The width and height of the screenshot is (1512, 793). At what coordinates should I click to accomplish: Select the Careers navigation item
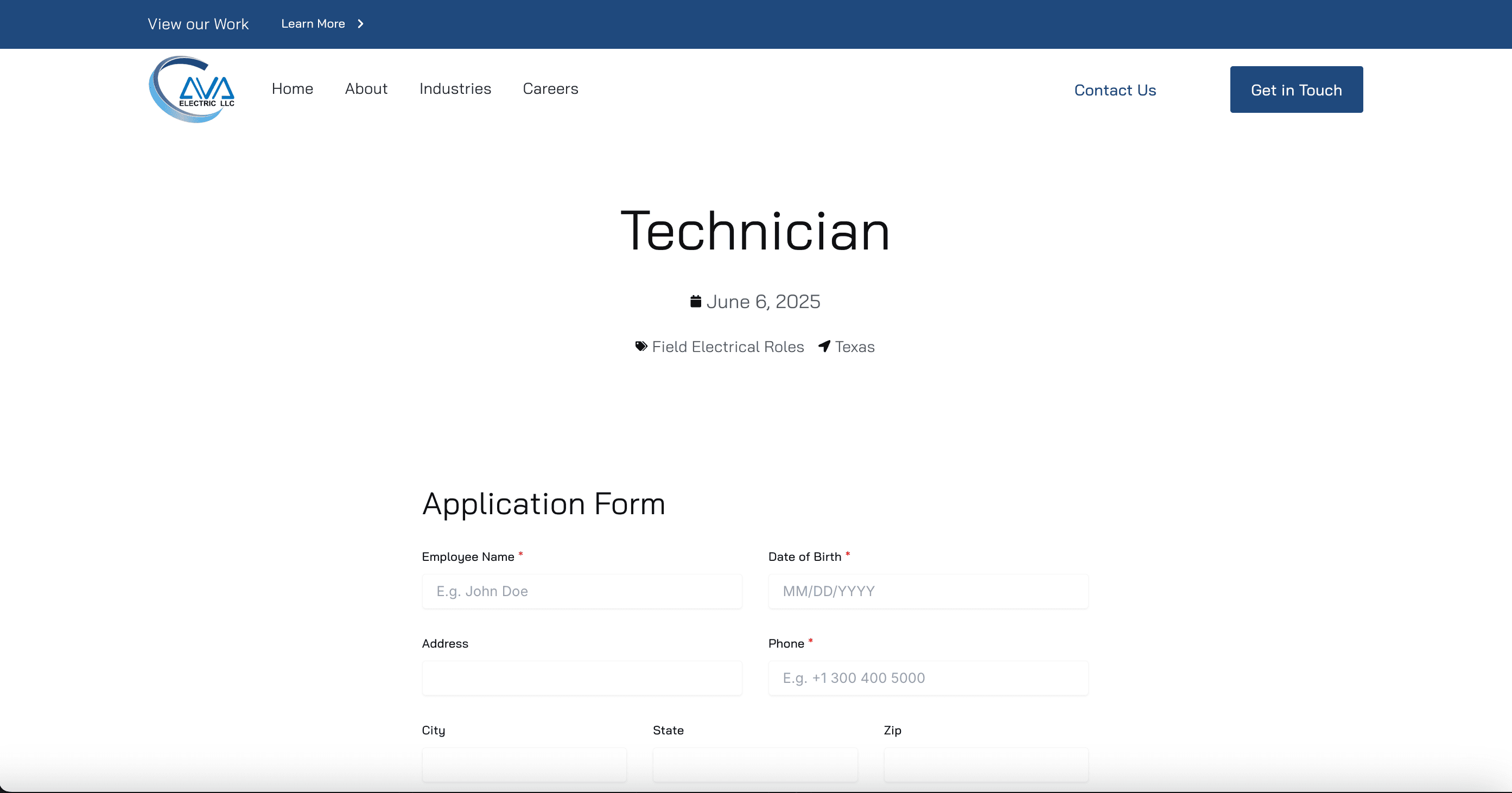pos(550,88)
